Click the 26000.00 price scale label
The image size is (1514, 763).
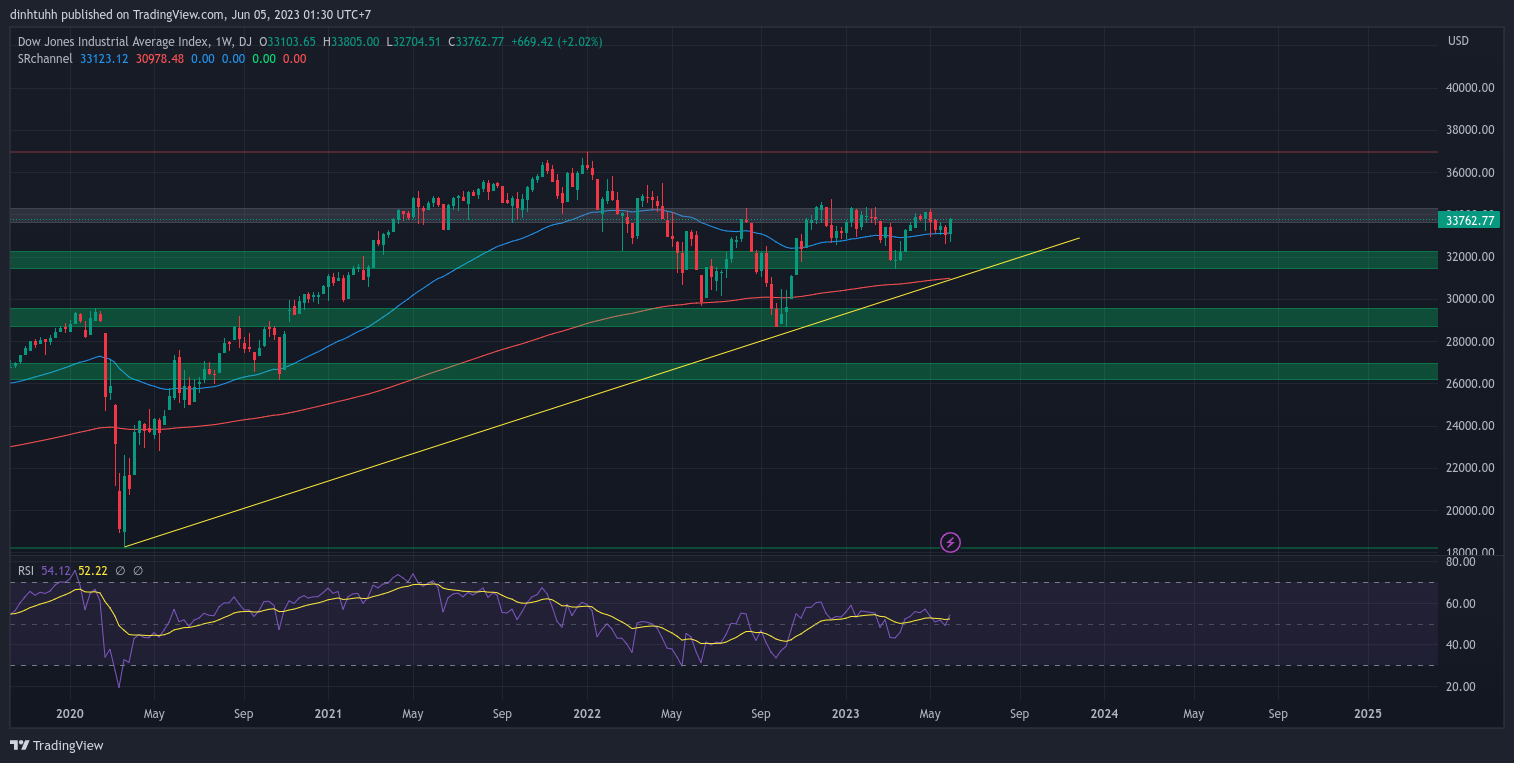click(x=1470, y=384)
